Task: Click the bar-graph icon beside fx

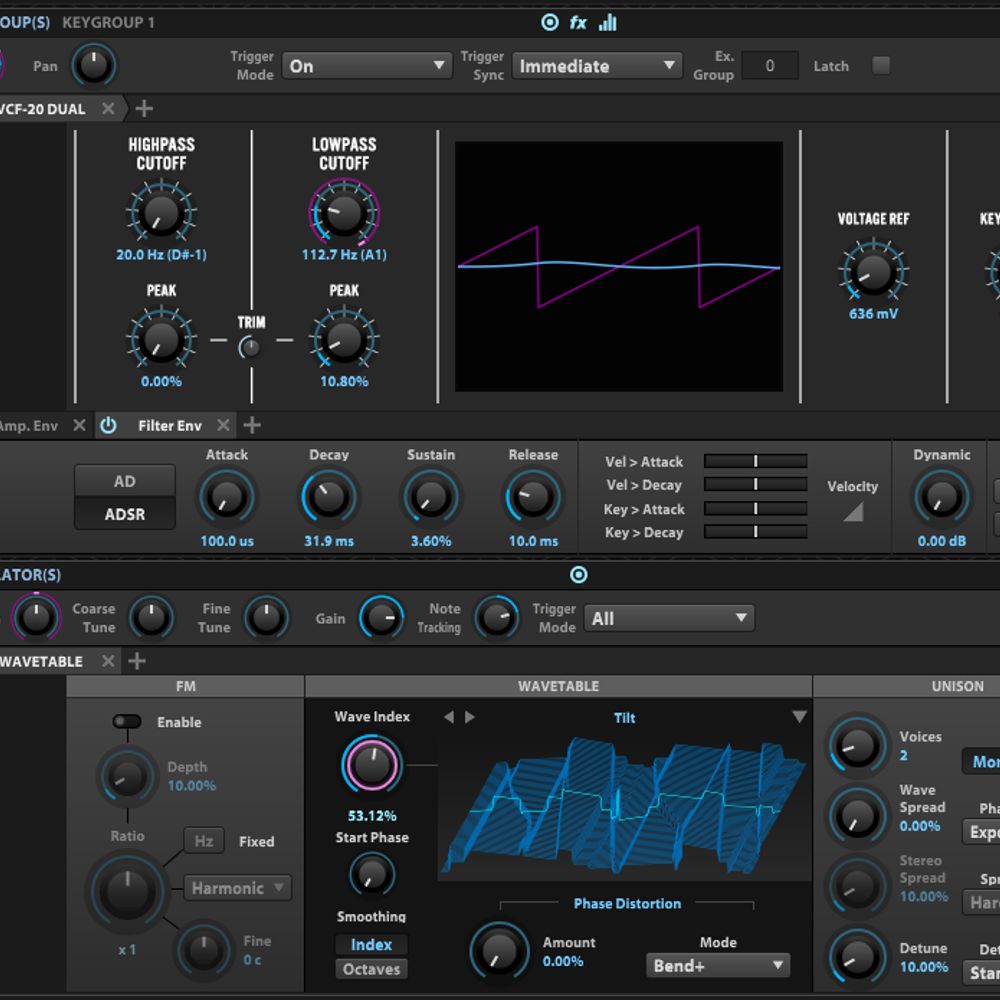Action: click(608, 23)
